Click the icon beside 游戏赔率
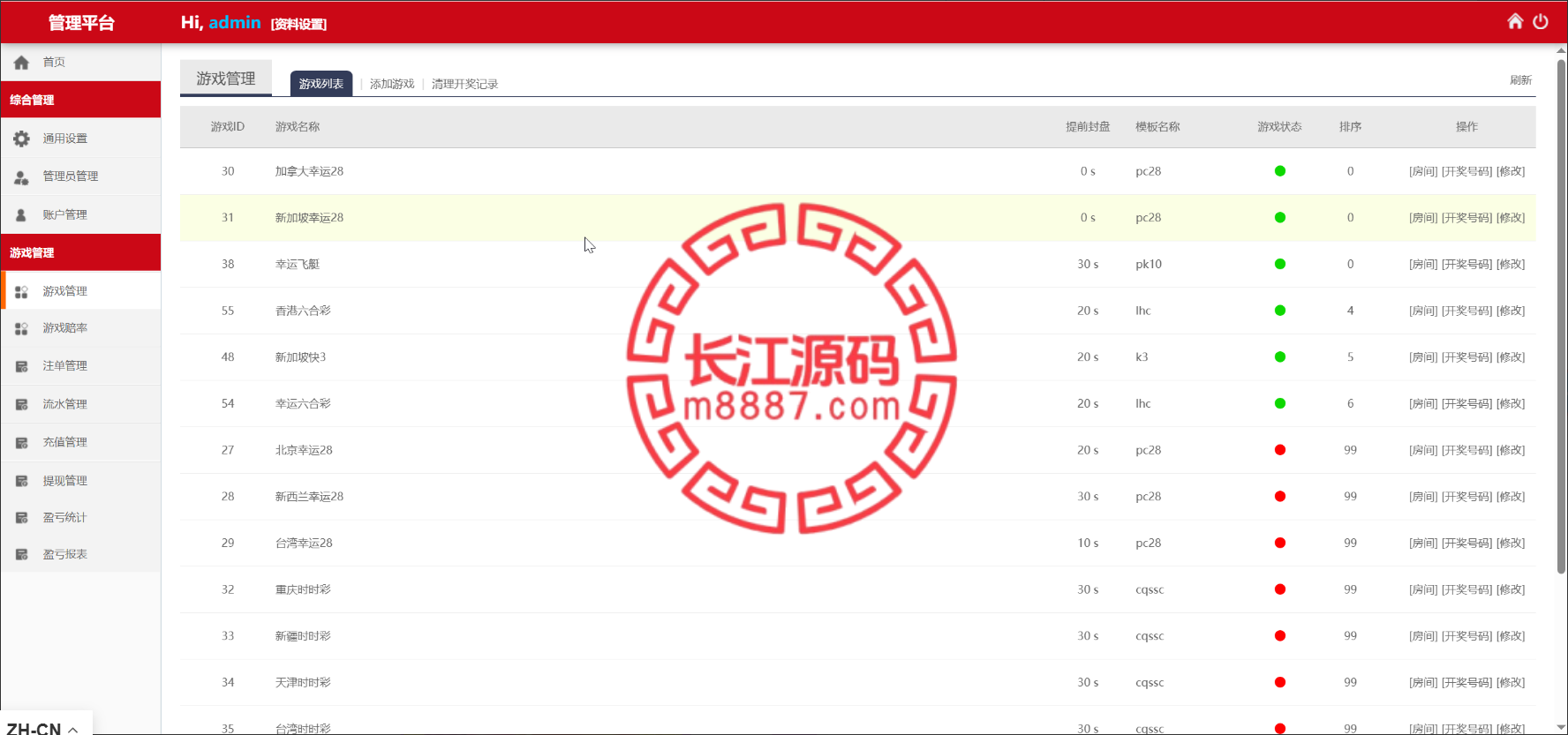 (x=21, y=328)
